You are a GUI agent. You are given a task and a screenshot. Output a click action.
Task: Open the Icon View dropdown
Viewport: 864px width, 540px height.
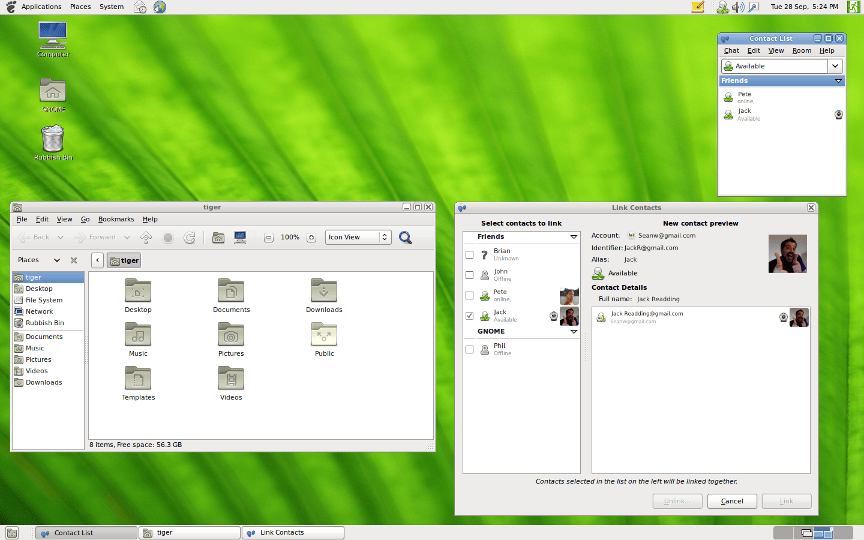(x=358, y=237)
